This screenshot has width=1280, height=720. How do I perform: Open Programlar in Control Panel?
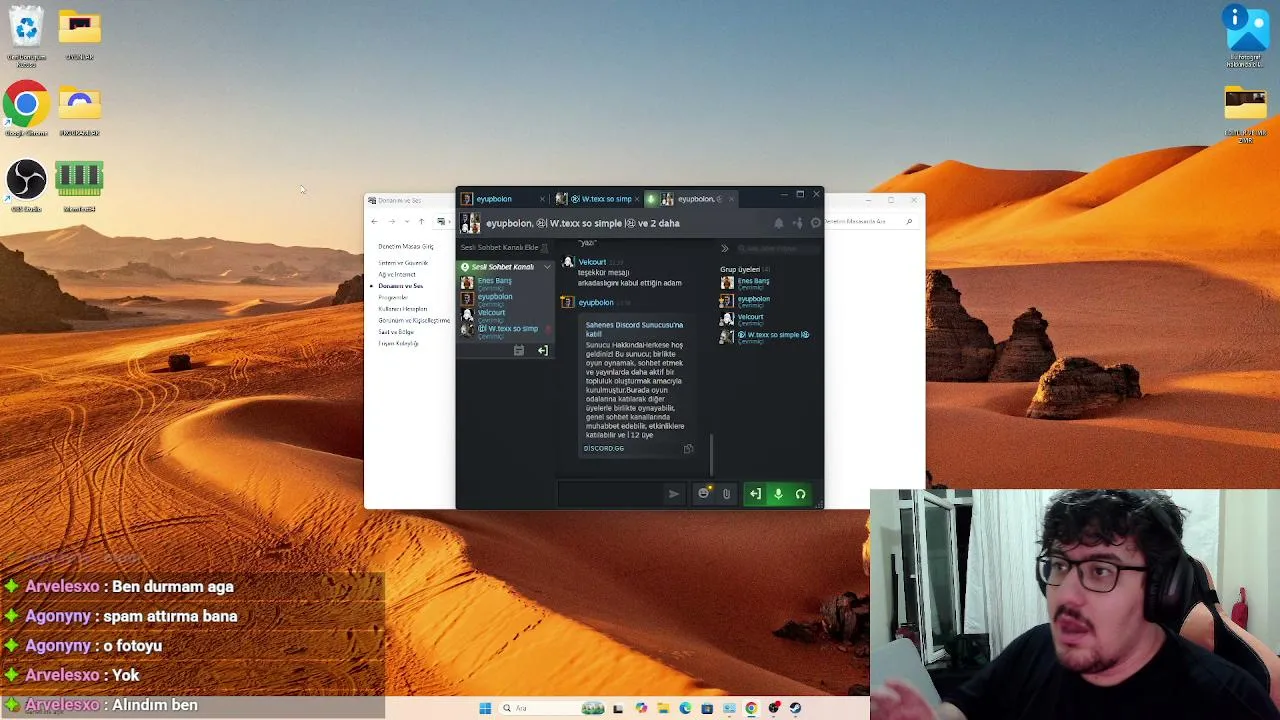tap(393, 297)
